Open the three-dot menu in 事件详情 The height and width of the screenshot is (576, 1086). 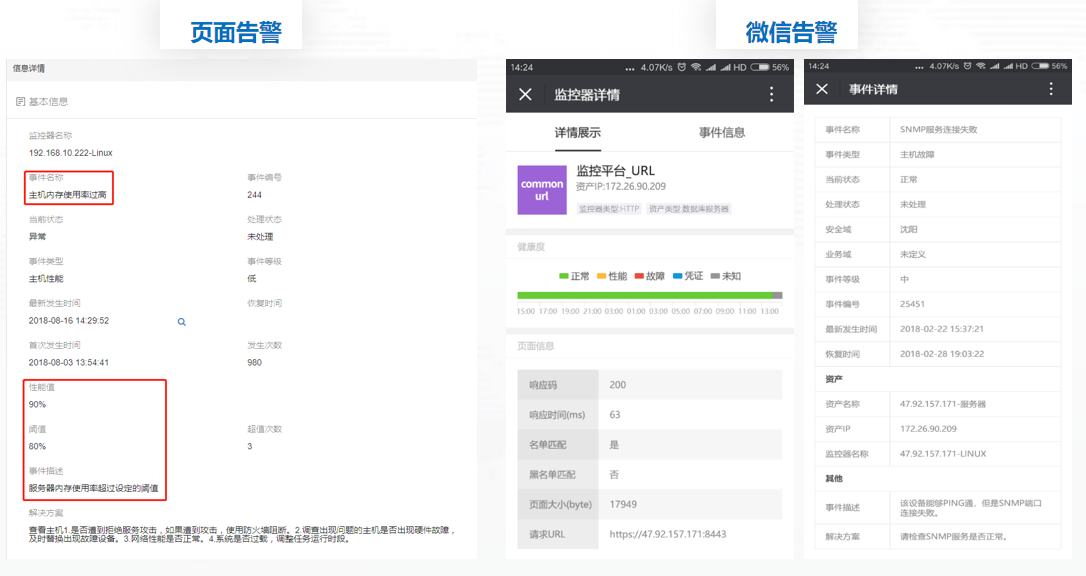1051,89
